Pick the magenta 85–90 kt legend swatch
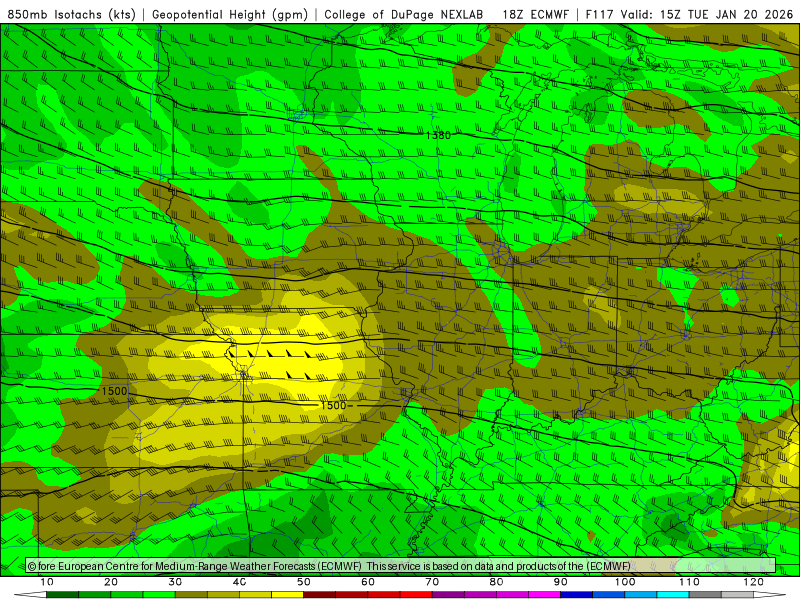 (x=544, y=595)
